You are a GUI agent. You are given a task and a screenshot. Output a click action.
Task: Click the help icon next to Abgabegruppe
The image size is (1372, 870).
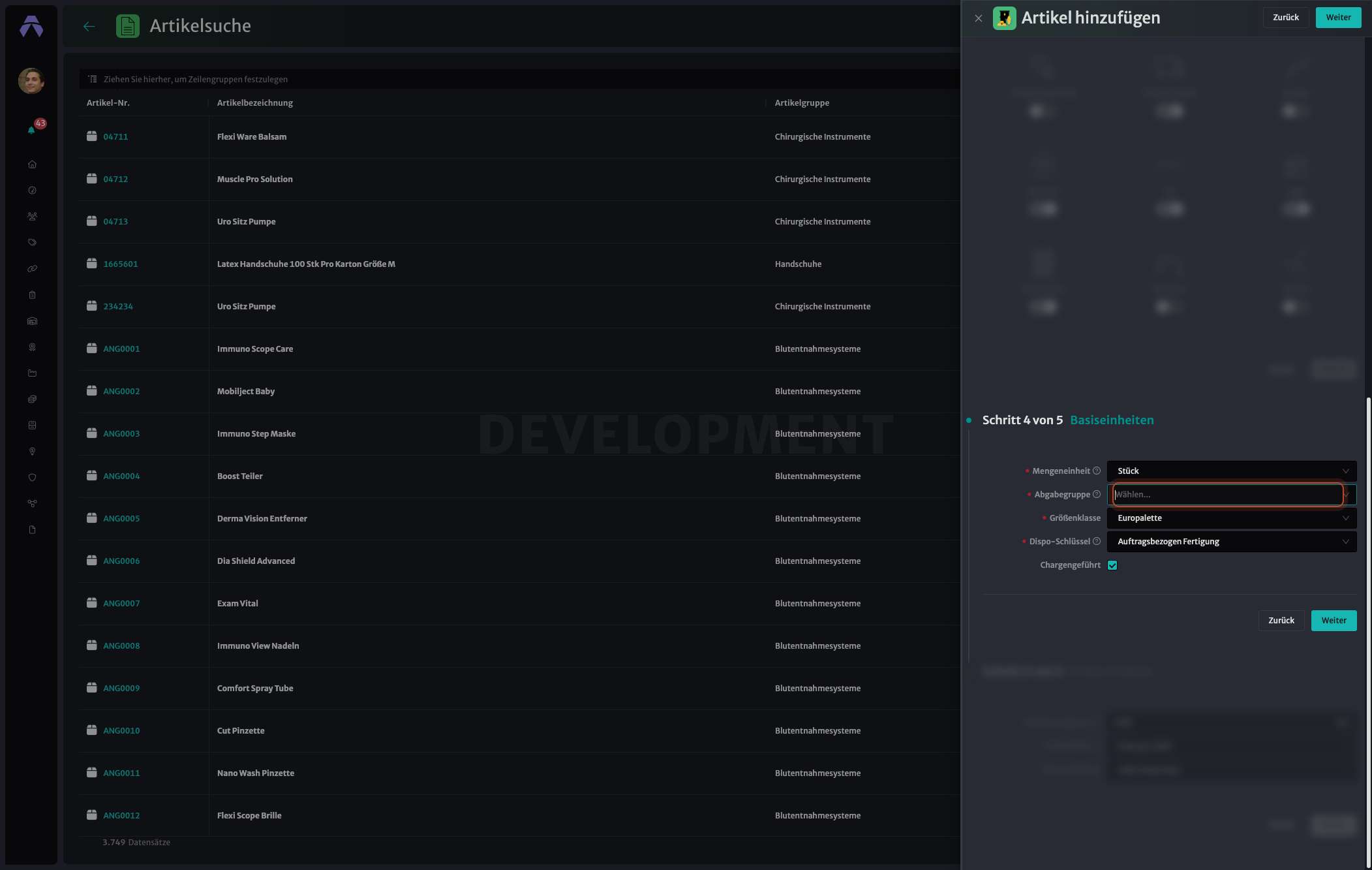click(x=1097, y=495)
